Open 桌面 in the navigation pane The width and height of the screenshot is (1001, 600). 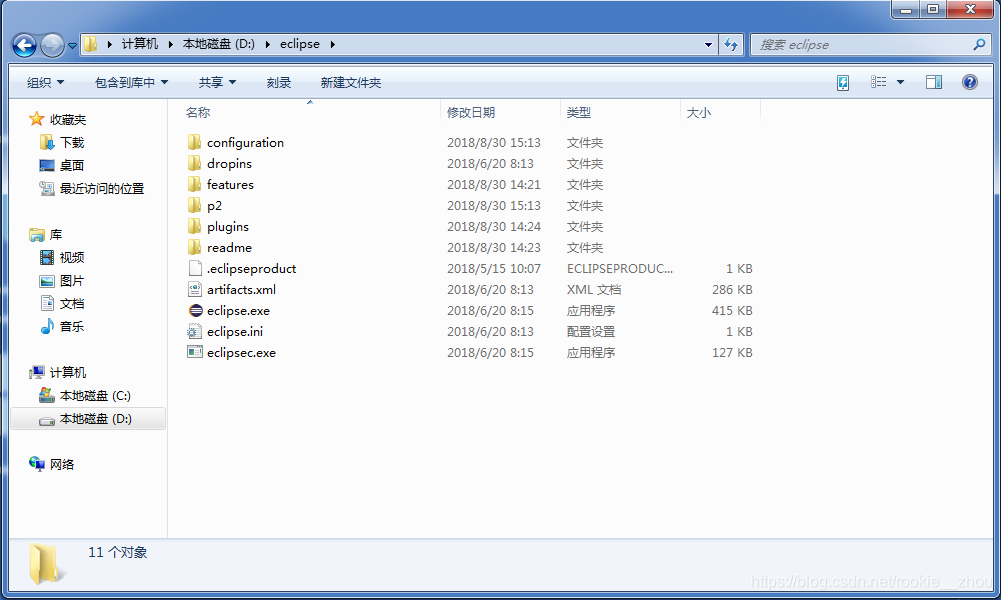[72, 165]
